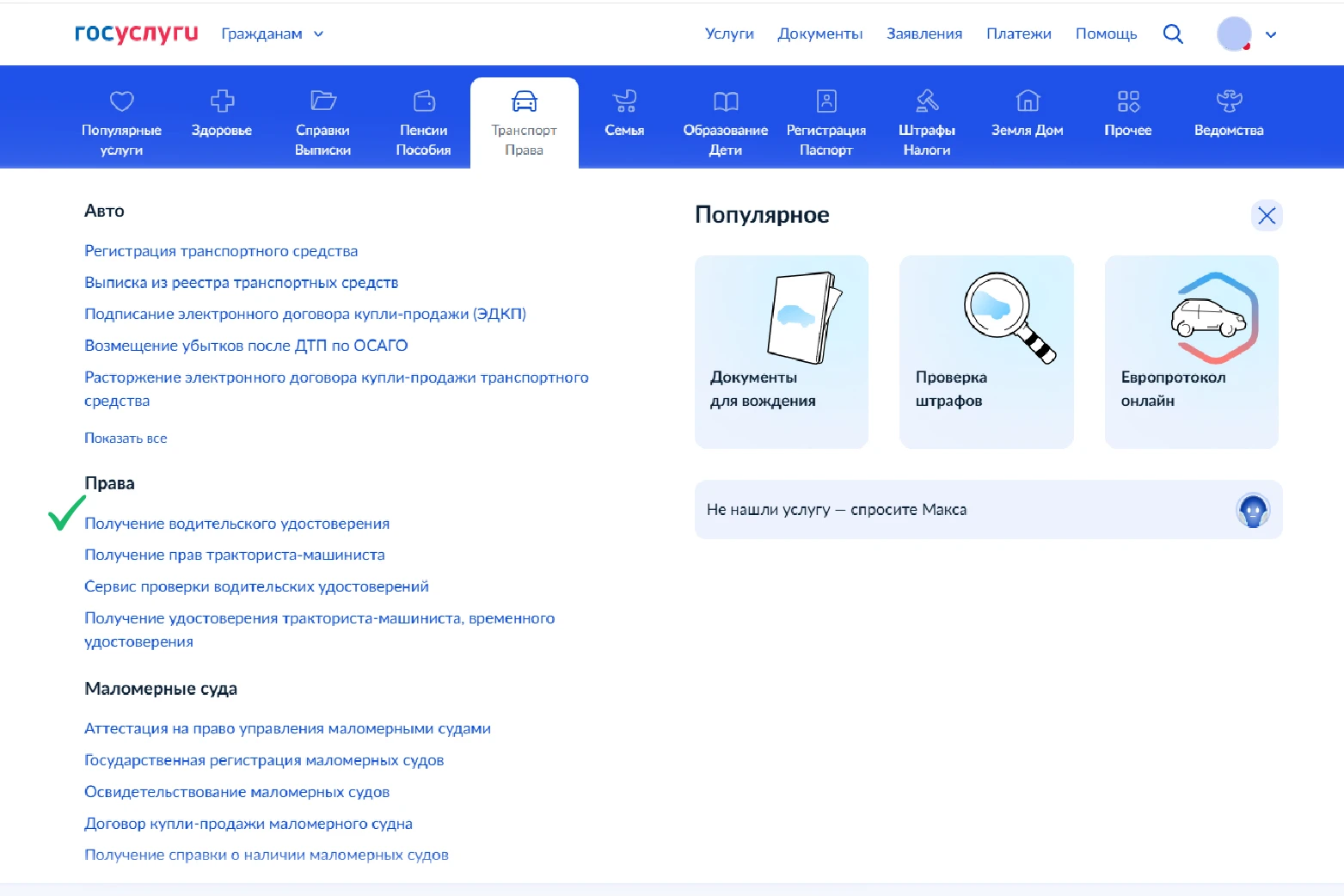Click the Популярное heading
This screenshot has width=1344, height=896.
(762, 215)
